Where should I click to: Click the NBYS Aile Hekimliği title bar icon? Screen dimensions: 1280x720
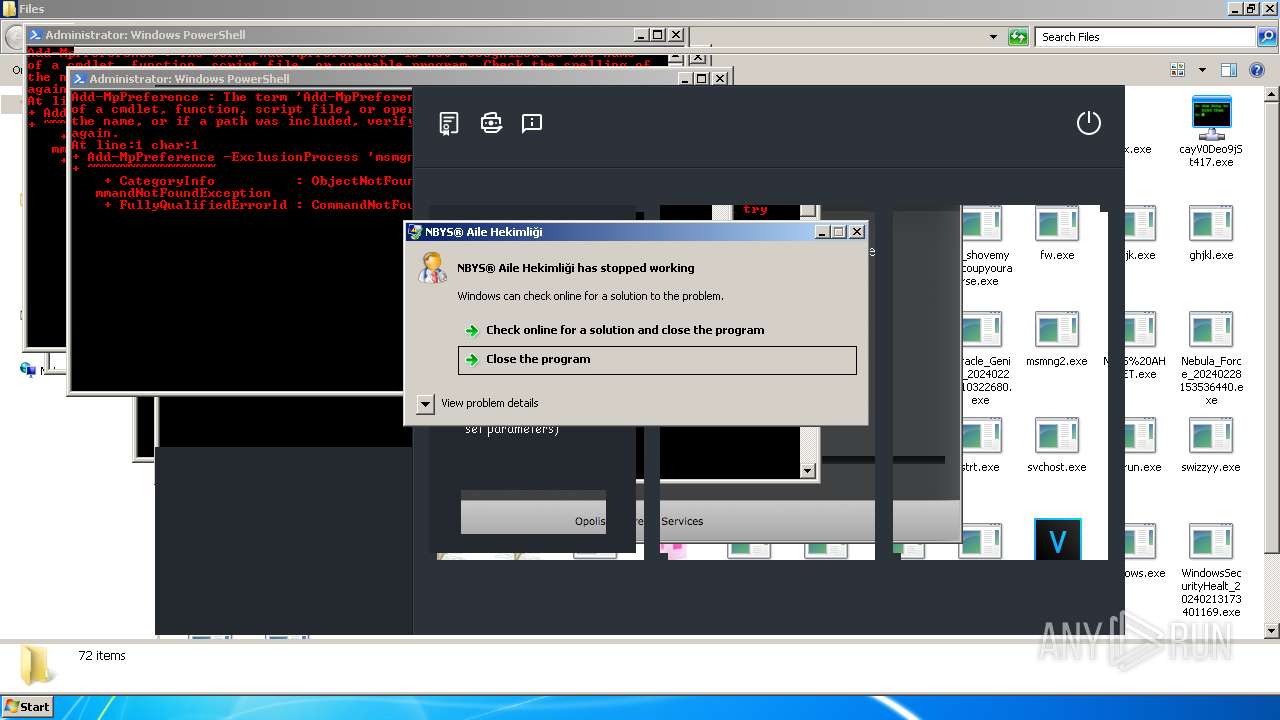(x=415, y=232)
